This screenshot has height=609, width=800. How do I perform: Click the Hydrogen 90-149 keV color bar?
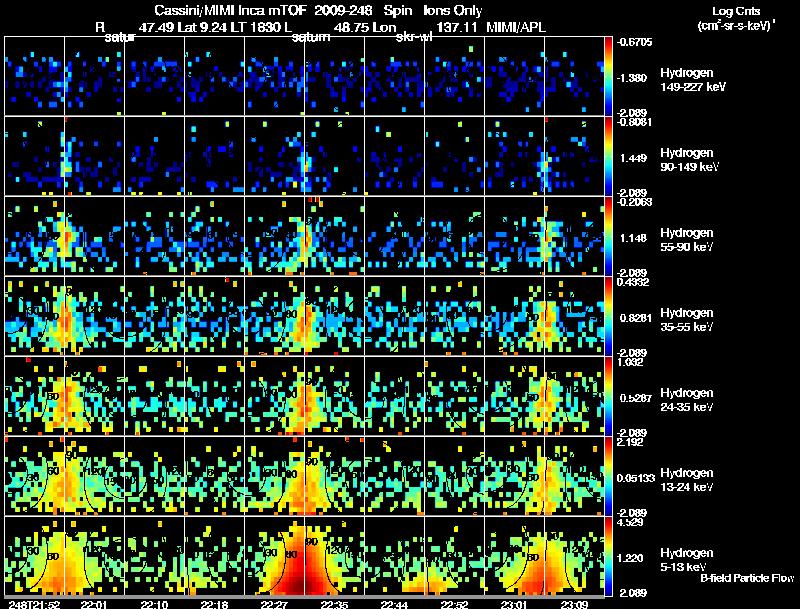608,156
